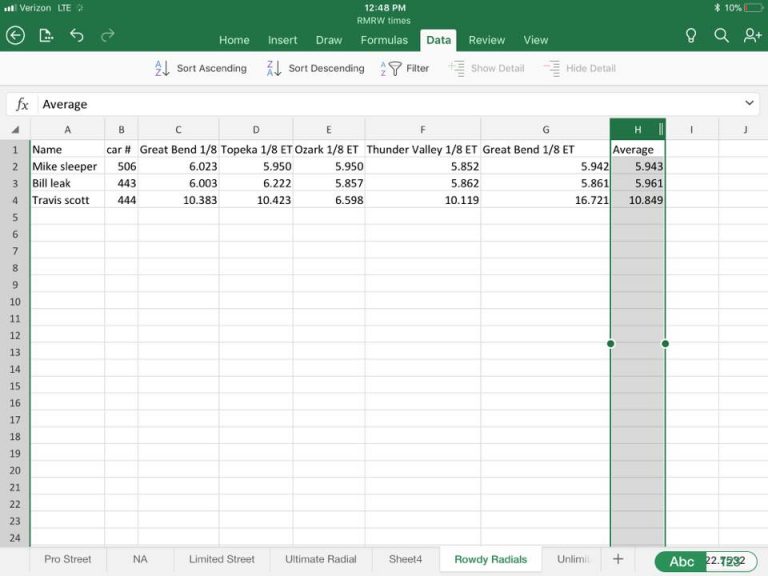Viewport: 768px width, 576px height.
Task: Switch to the Pro Street sheet
Action: pos(66,559)
